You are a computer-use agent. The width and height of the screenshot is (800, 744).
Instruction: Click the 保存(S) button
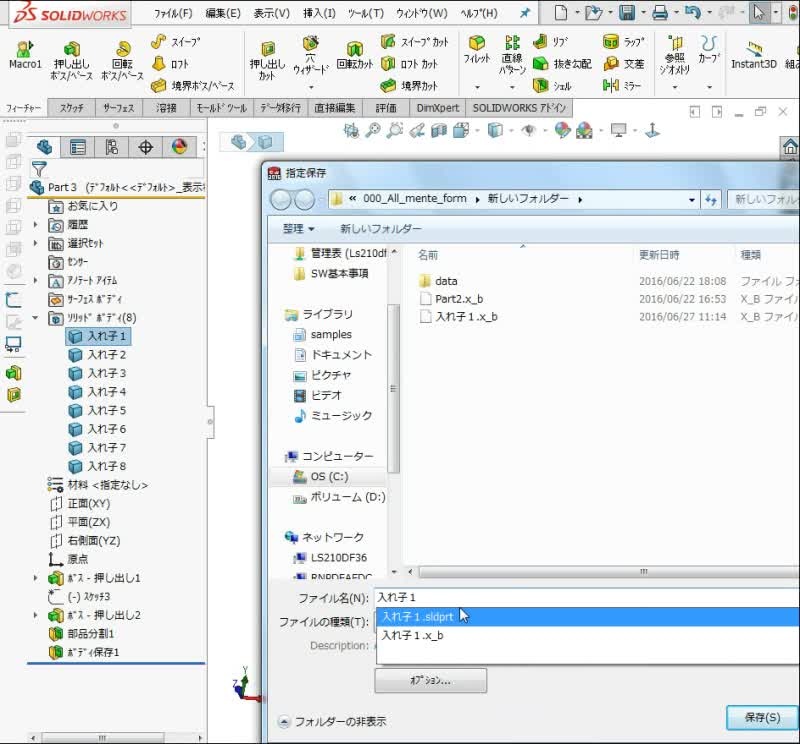point(762,717)
